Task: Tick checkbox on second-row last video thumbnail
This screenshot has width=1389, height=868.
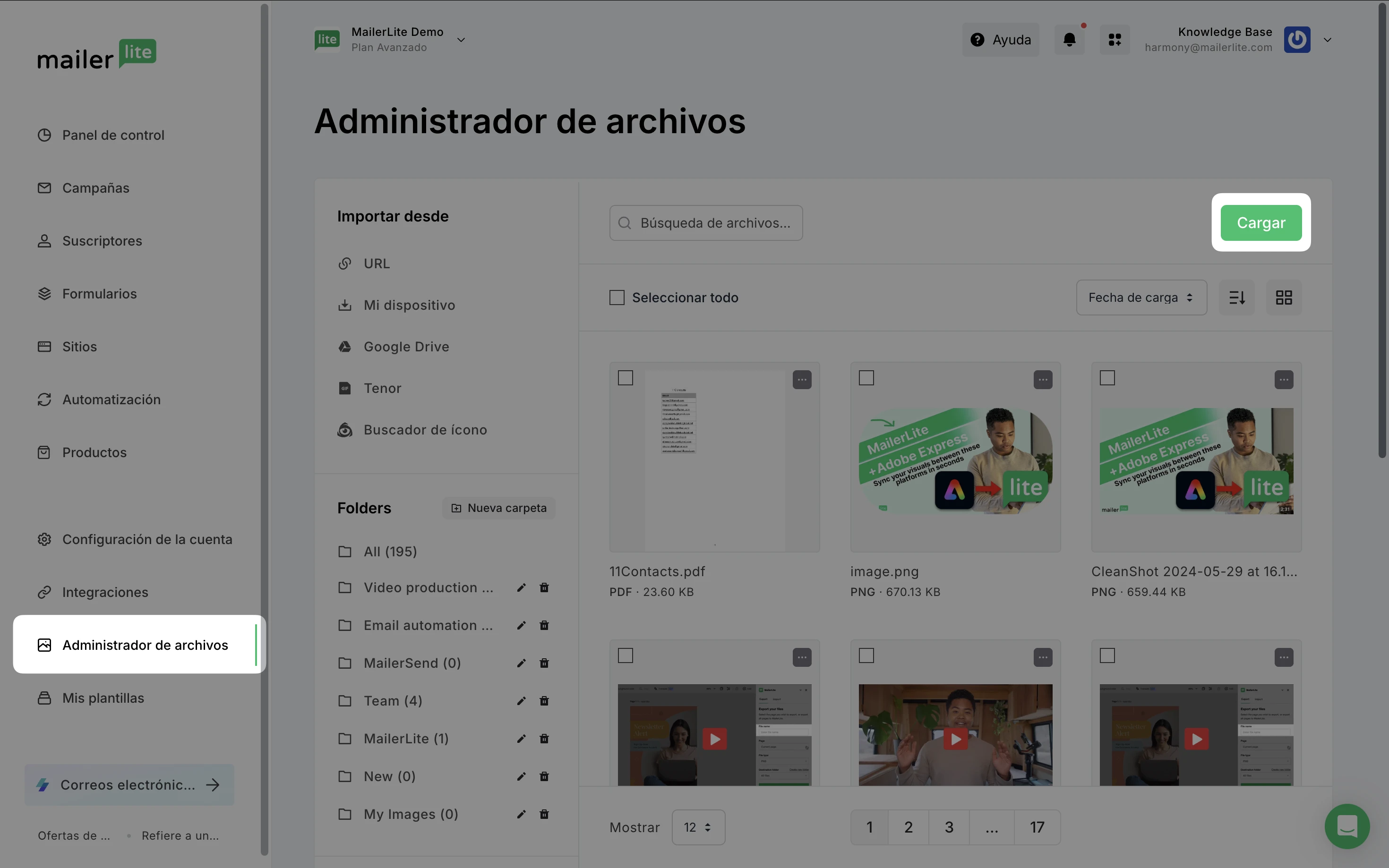Action: 1107,655
